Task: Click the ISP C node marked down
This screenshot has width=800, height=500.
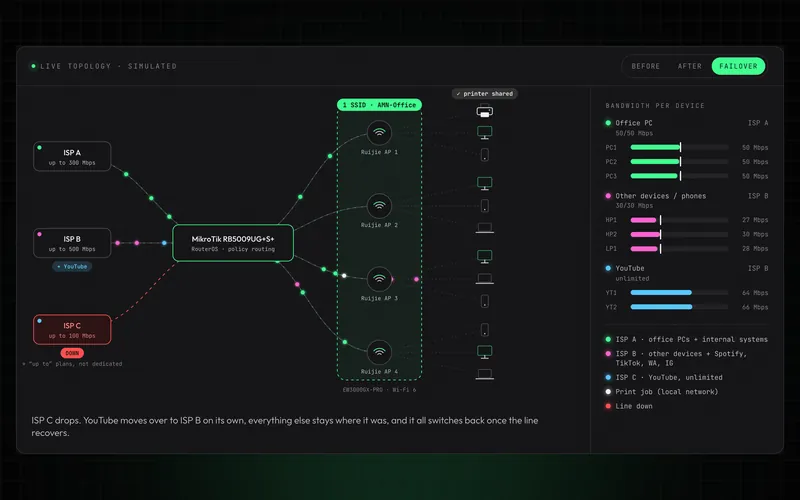Action: (x=72, y=330)
